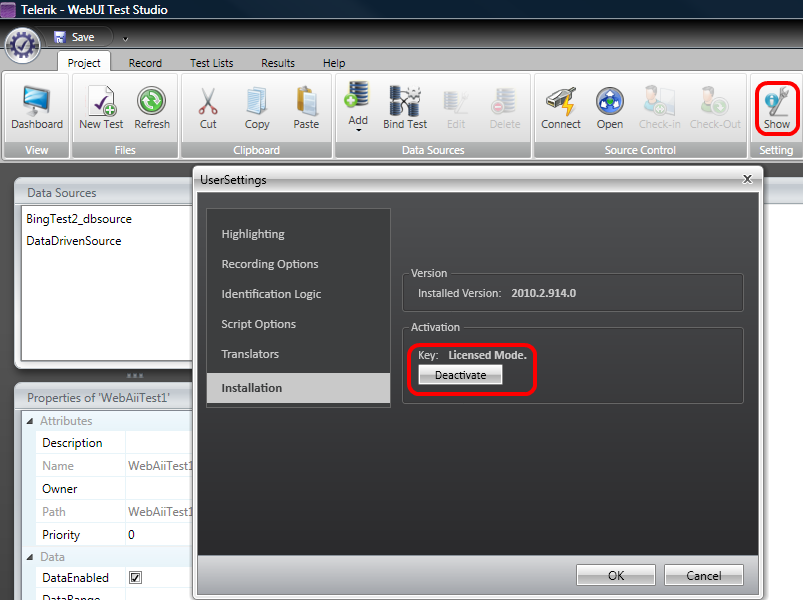Click the Deactivate license button
The height and width of the screenshot is (600, 803).
(x=460, y=375)
